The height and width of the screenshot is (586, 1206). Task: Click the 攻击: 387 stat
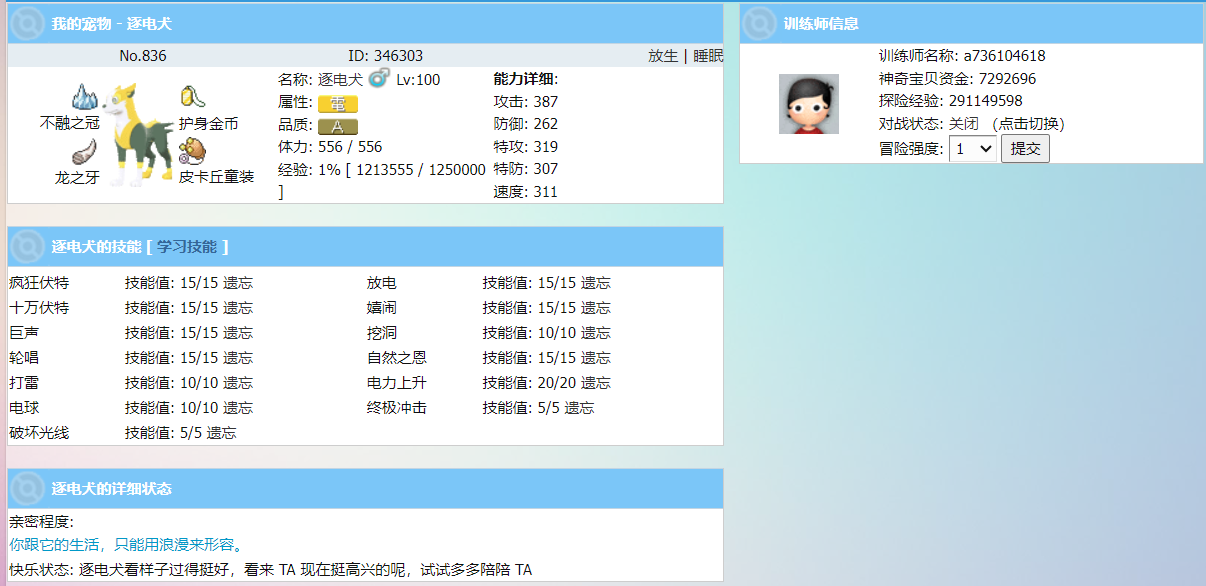(526, 102)
